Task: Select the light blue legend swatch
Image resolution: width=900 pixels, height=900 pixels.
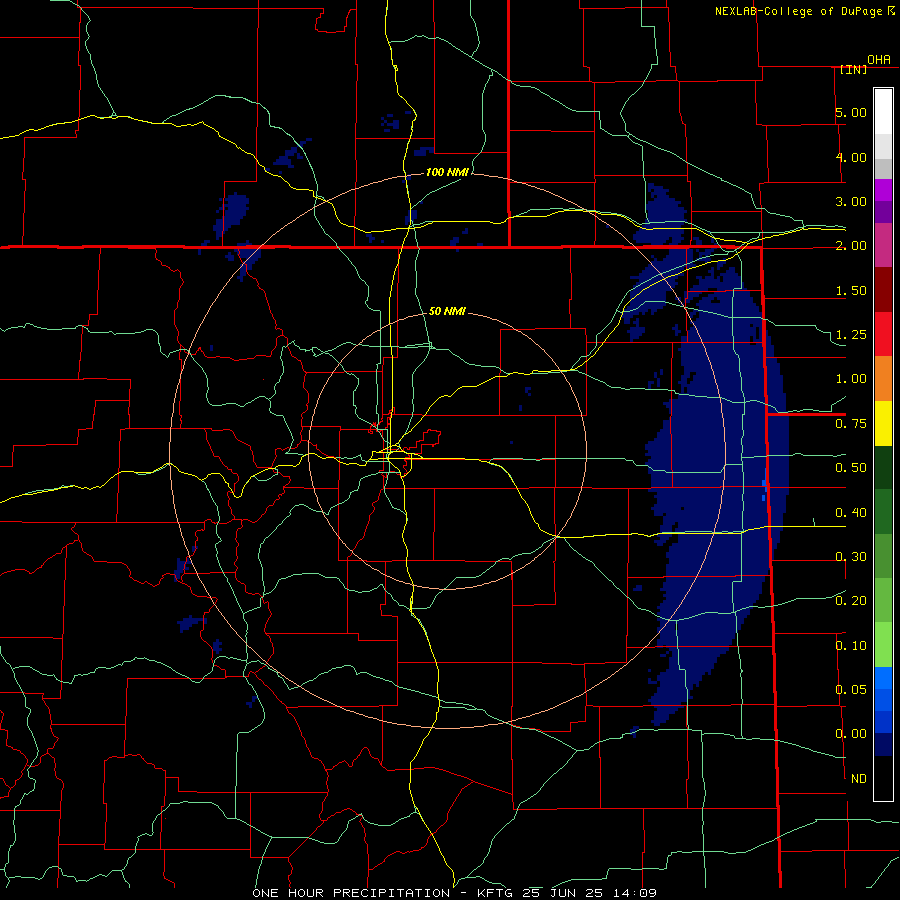Action: coord(883,678)
